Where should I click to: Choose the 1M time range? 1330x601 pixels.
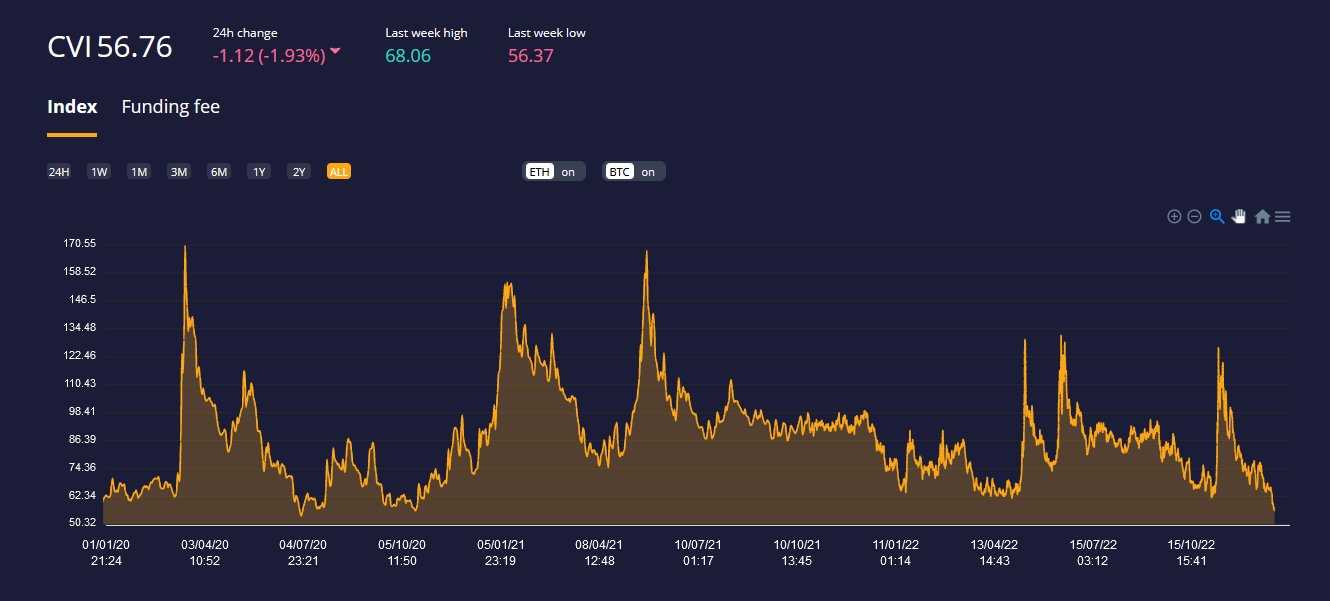[139, 172]
